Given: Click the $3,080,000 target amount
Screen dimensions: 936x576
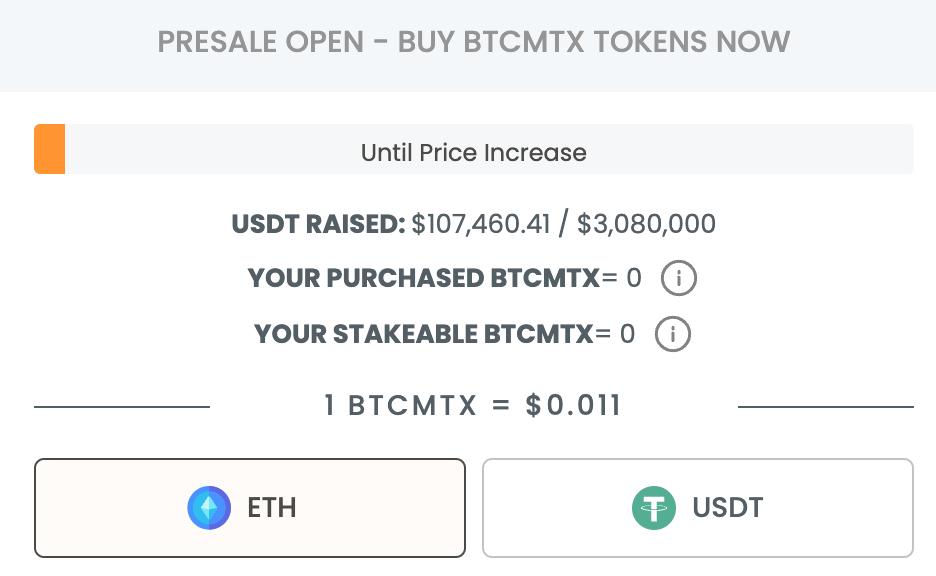Looking at the screenshot, I should 646,224.
